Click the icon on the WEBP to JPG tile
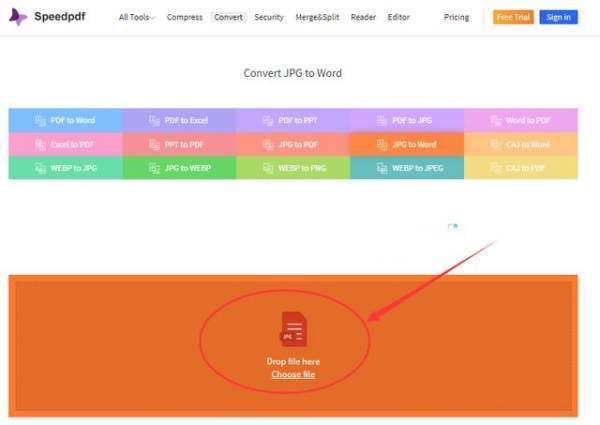 click(40, 168)
